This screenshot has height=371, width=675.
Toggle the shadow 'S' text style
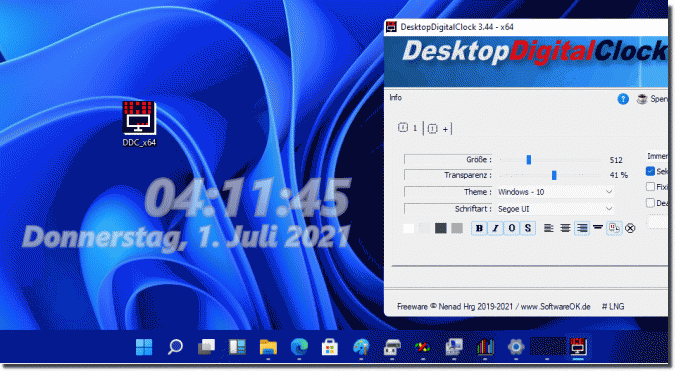(528, 228)
